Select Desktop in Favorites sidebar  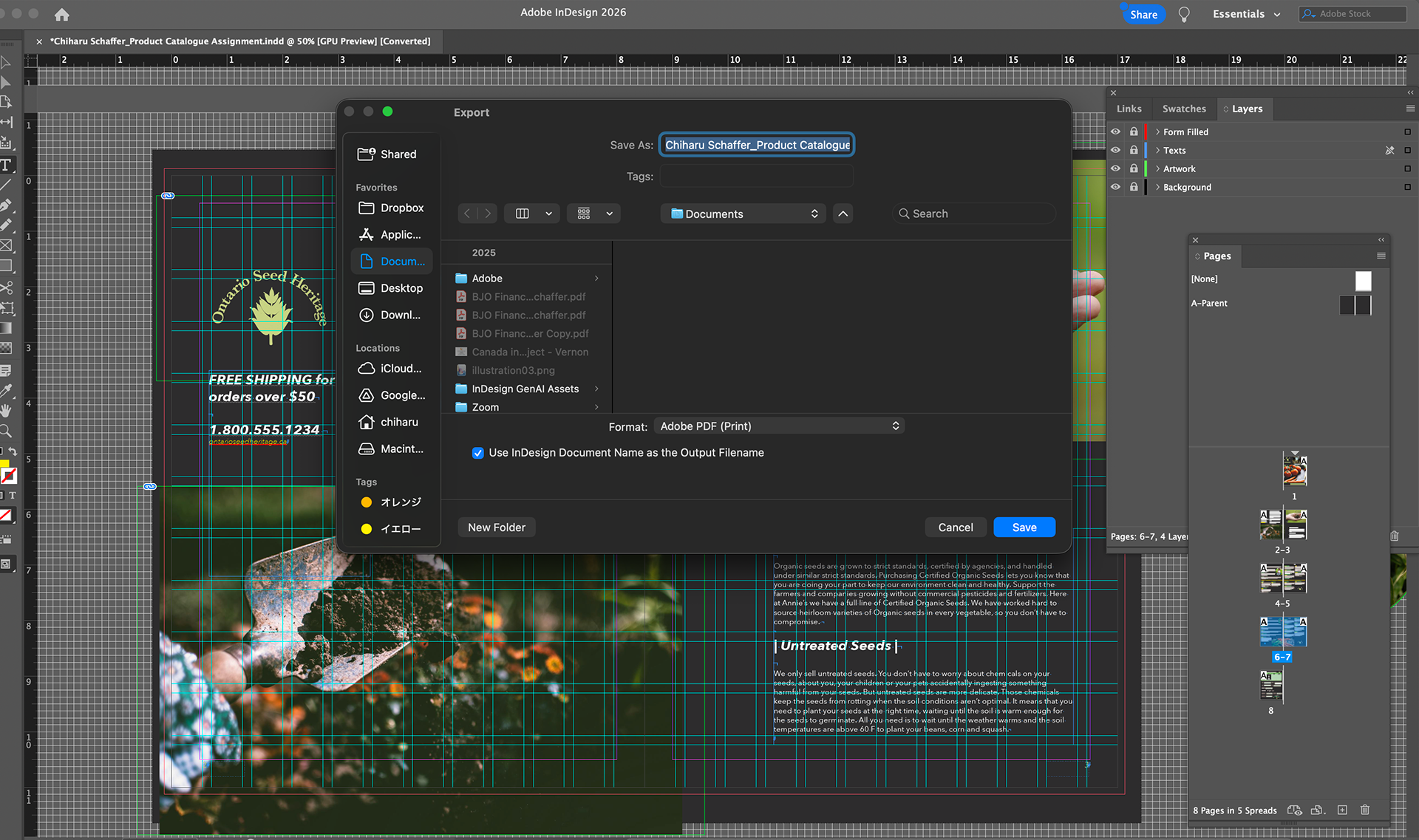point(401,288)
